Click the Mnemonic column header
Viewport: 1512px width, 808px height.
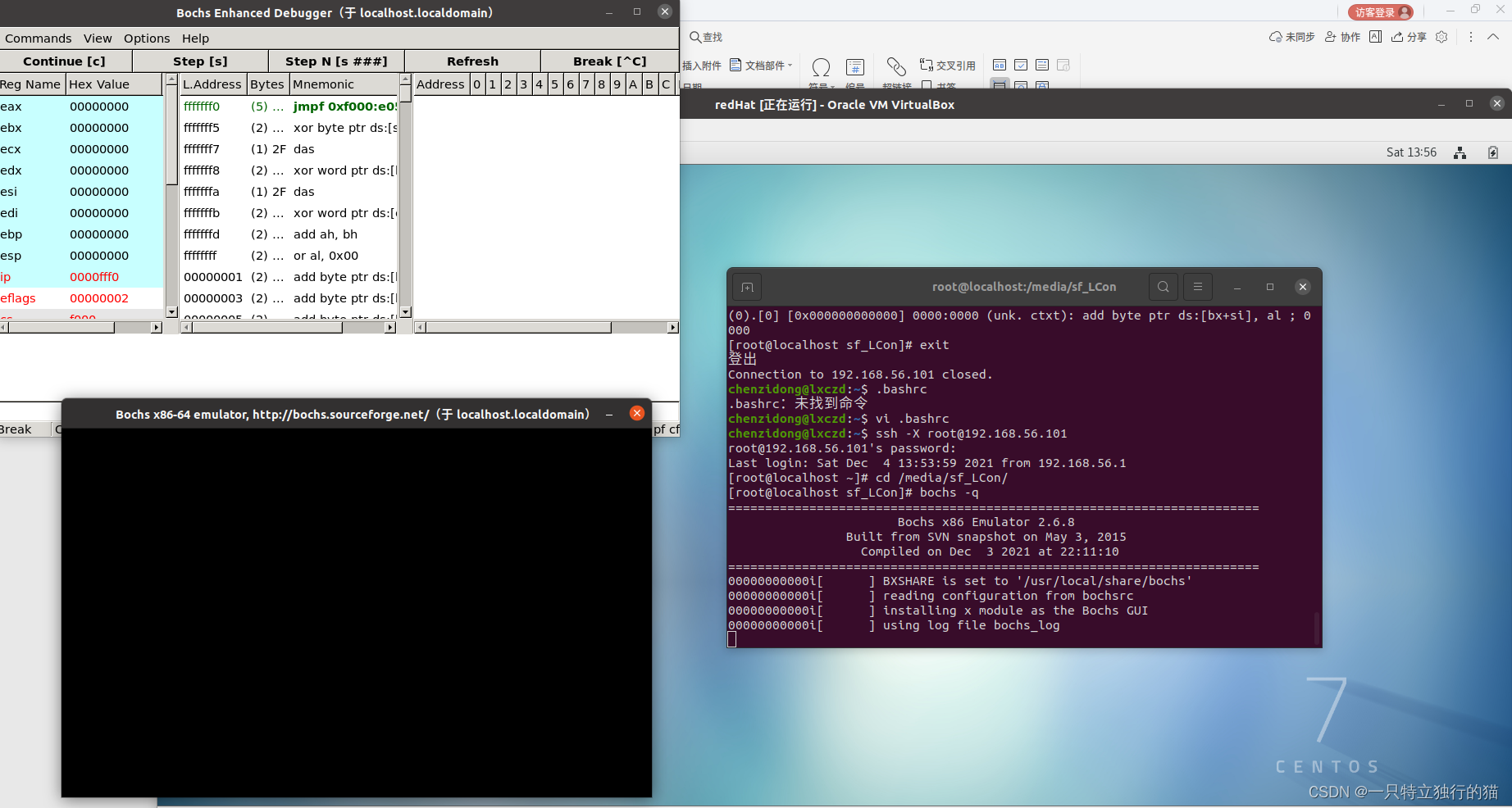[344, 84]
